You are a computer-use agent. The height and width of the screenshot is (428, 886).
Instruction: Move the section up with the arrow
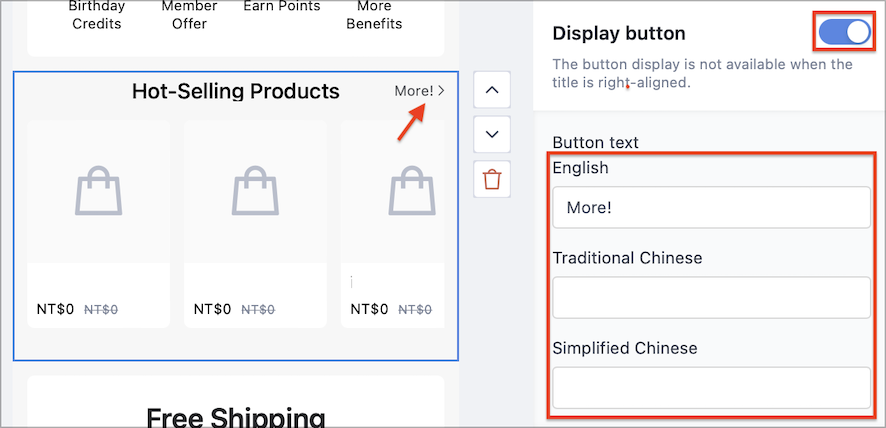[x=492, y=89]
